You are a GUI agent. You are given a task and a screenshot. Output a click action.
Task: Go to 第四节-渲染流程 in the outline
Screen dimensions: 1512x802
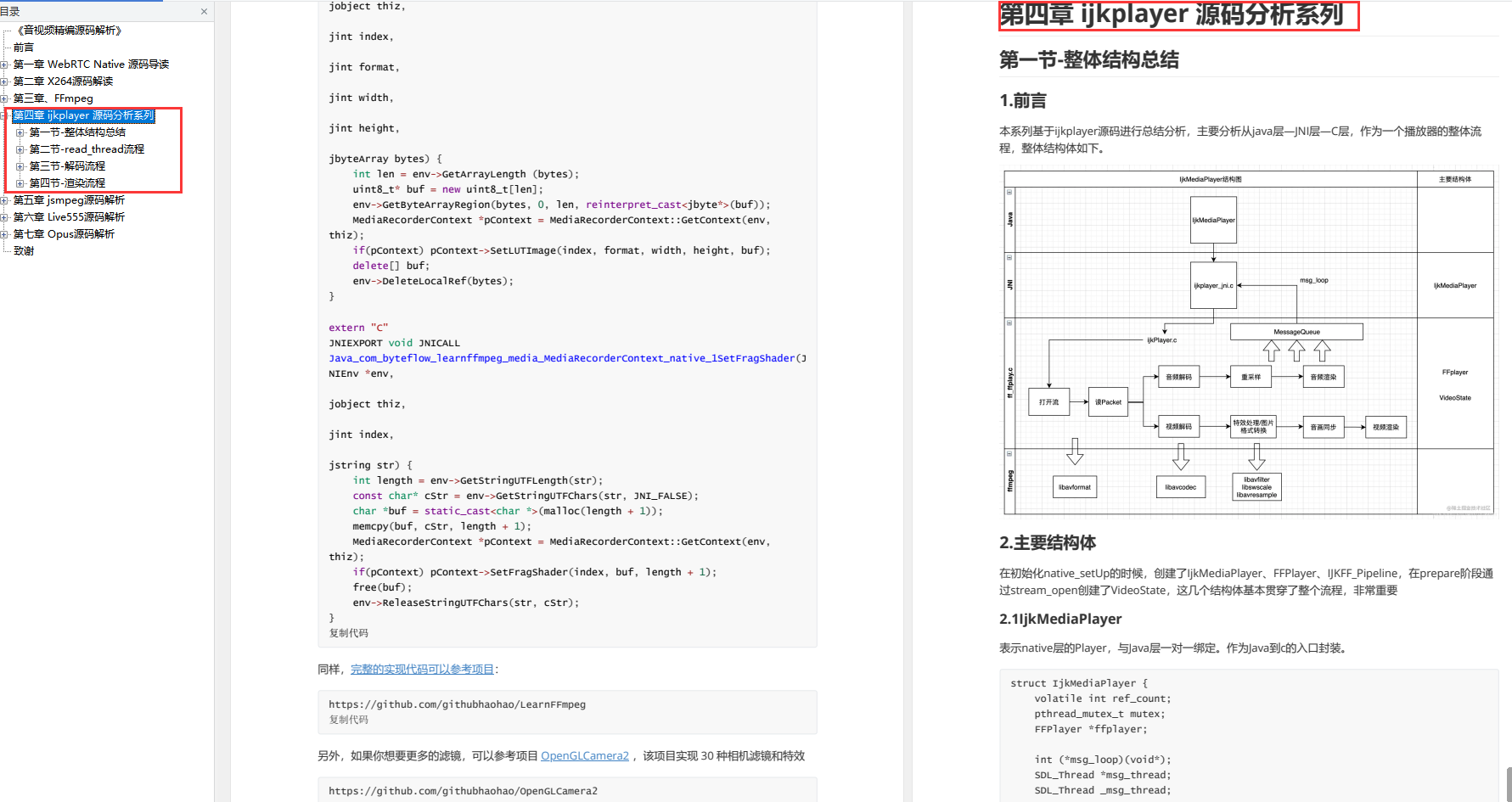click(67, 183)
